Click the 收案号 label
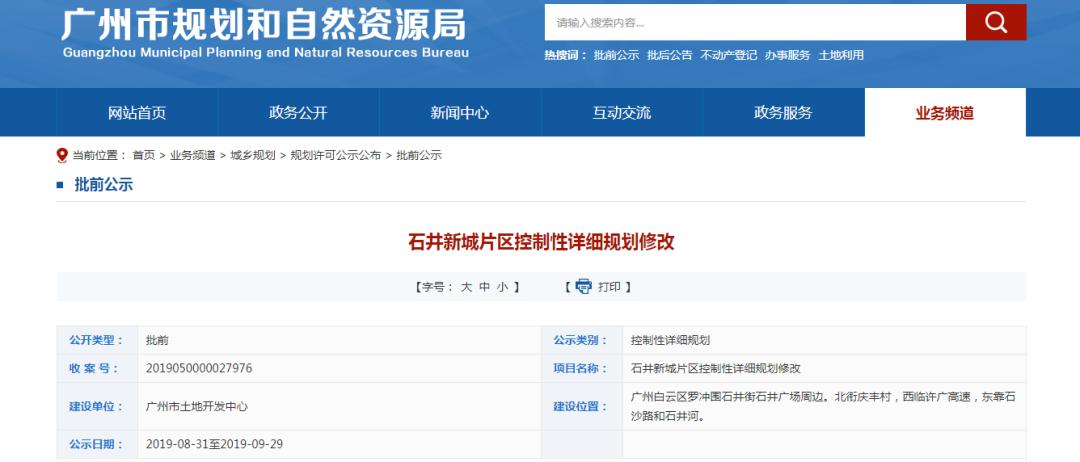The width and height of the screenshot is (1080, 462). click(96, 368)
